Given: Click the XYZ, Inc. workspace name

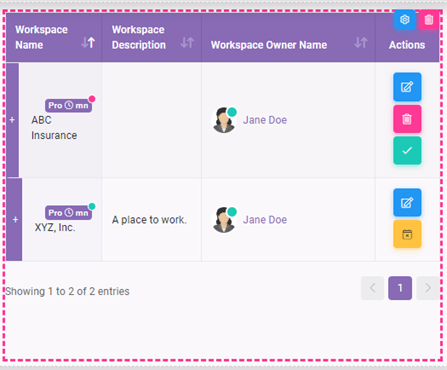Looking at the screenshot, I should click(x=55, y=228).
